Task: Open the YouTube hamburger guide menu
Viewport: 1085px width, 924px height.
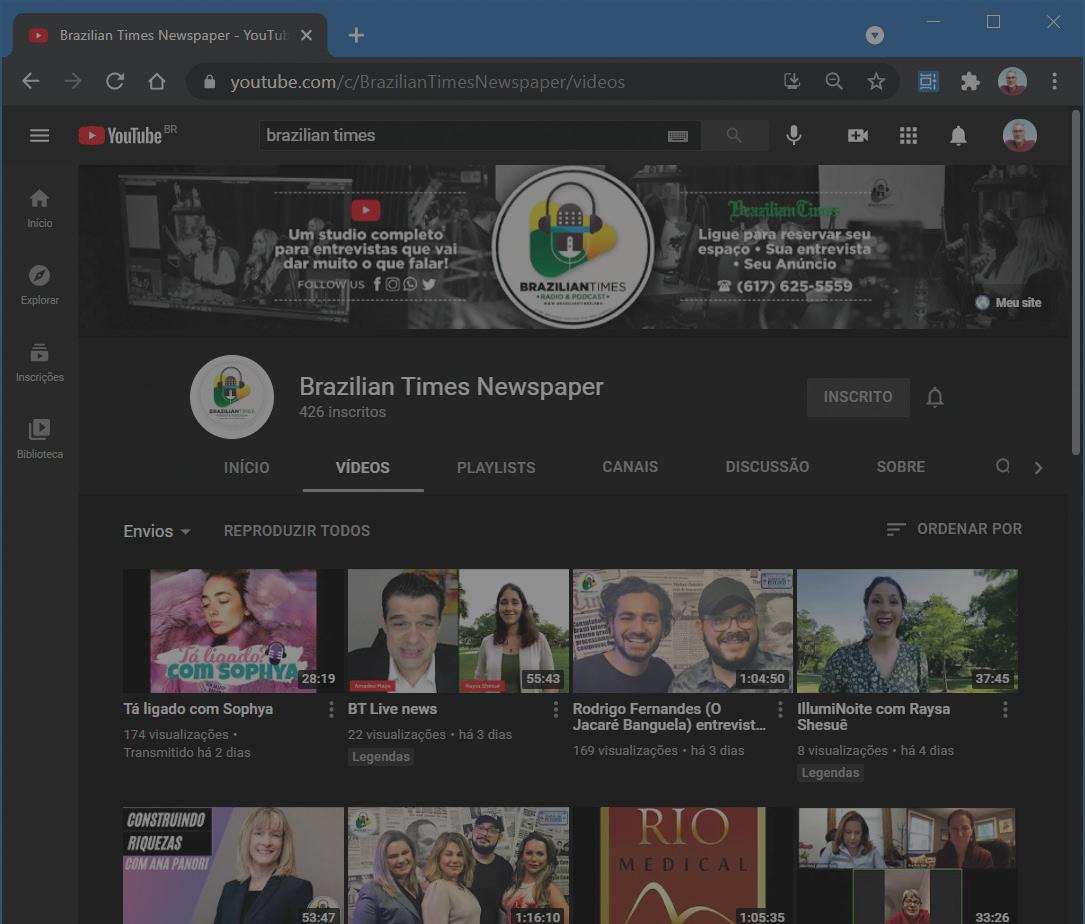Action: pos(39,135)
